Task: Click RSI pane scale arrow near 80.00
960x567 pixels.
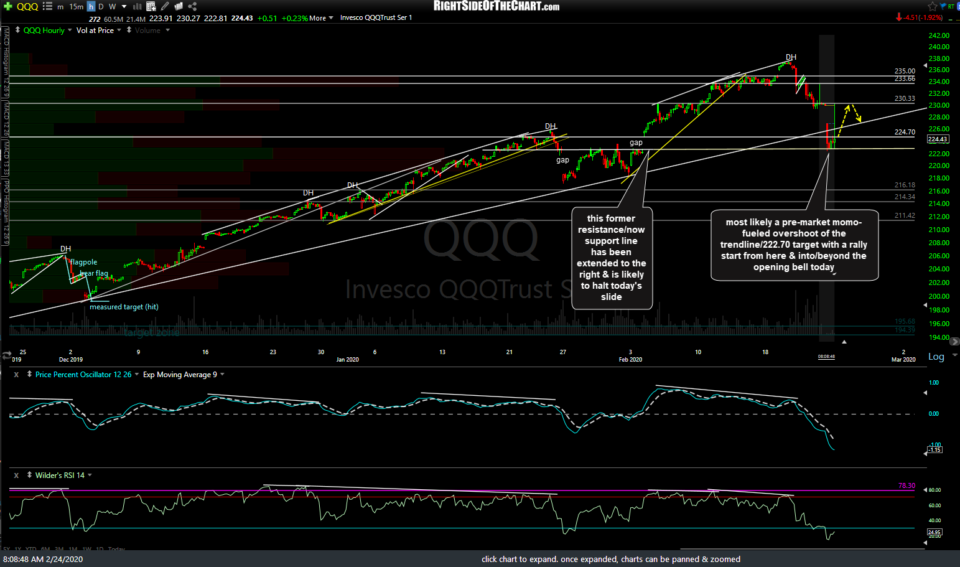Action: 925,490
